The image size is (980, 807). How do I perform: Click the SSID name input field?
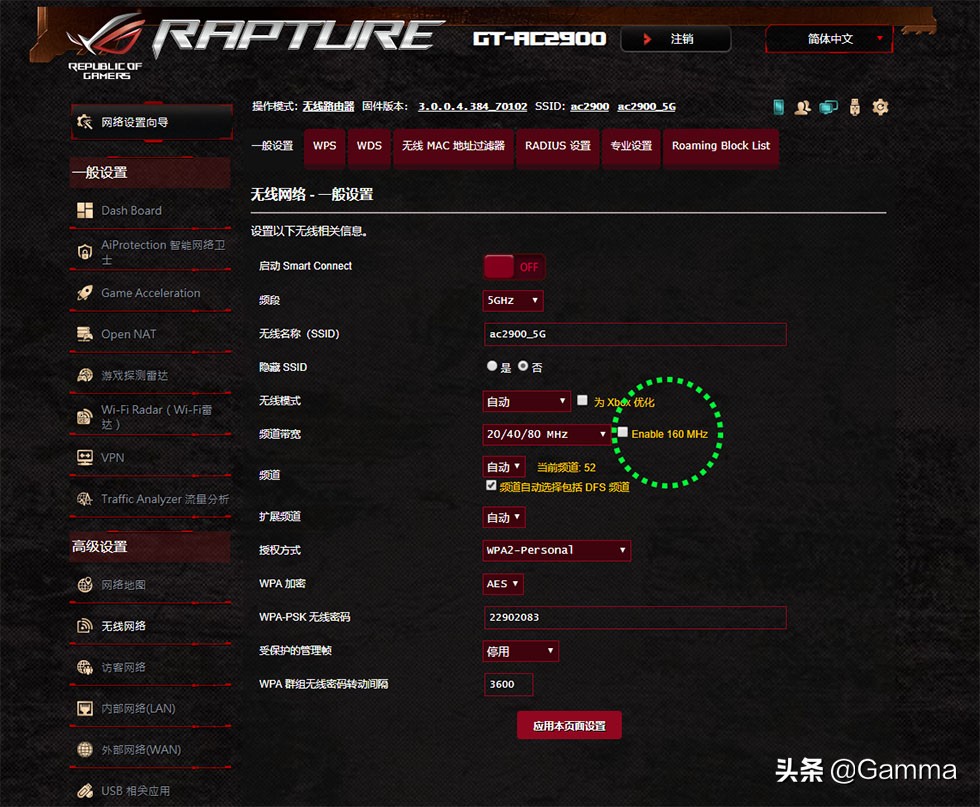tap(635, 334)
